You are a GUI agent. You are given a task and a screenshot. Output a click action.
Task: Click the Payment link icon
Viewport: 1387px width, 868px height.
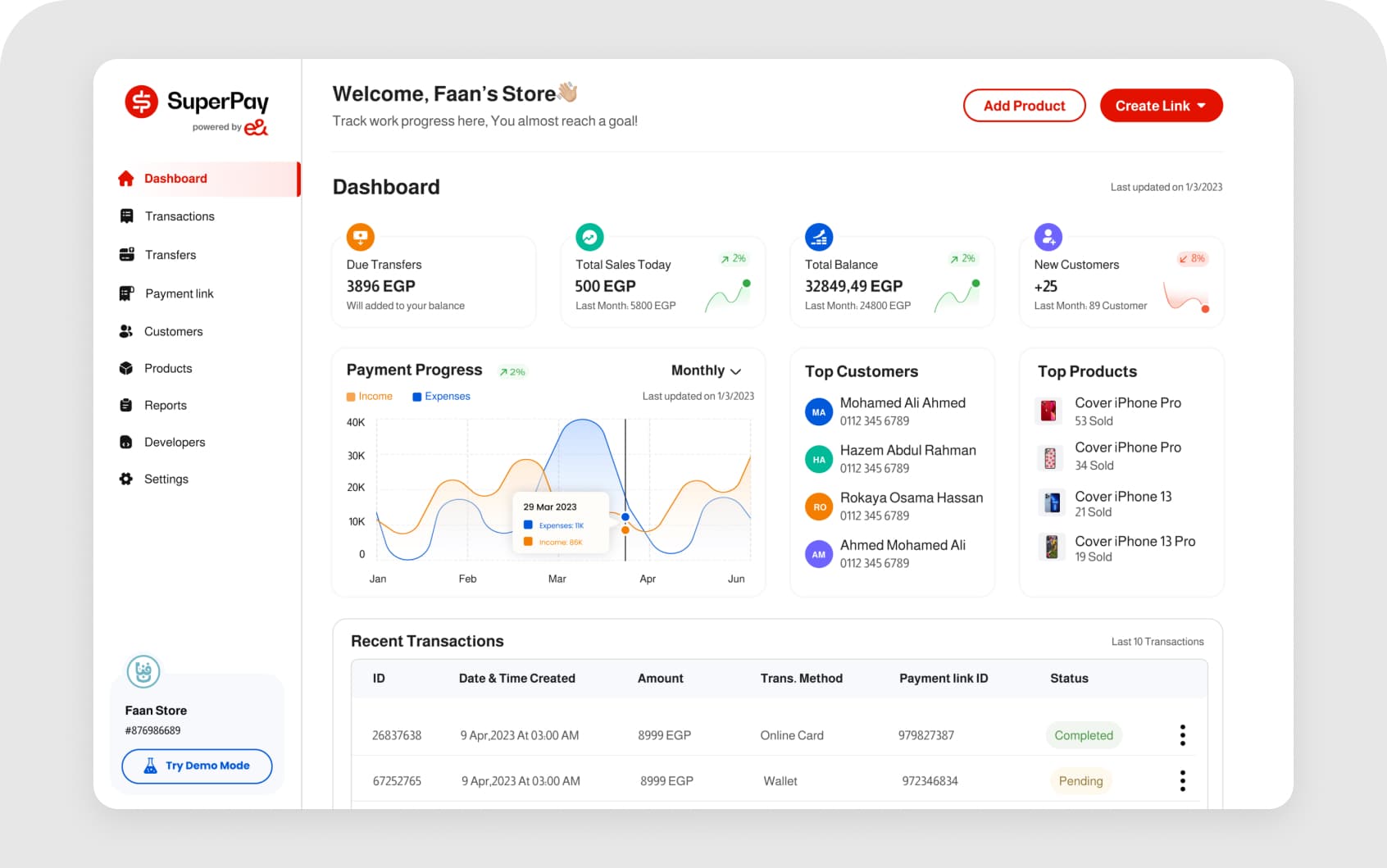tap(126, 293)
